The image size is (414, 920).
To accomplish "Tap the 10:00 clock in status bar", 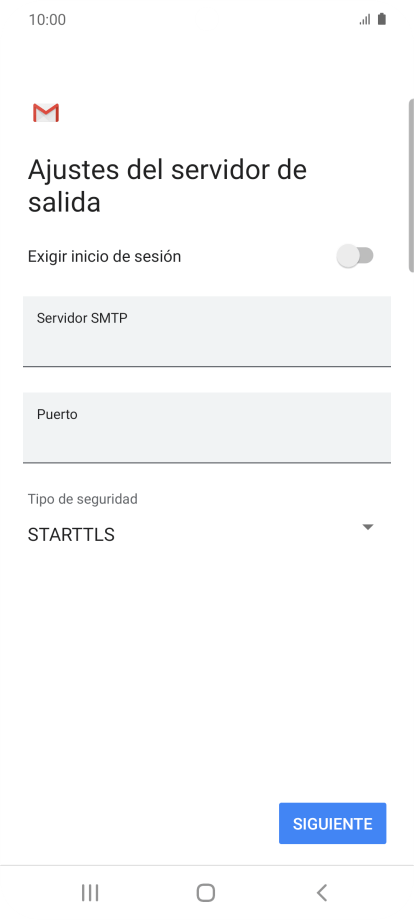I will [x=47, y=19].
